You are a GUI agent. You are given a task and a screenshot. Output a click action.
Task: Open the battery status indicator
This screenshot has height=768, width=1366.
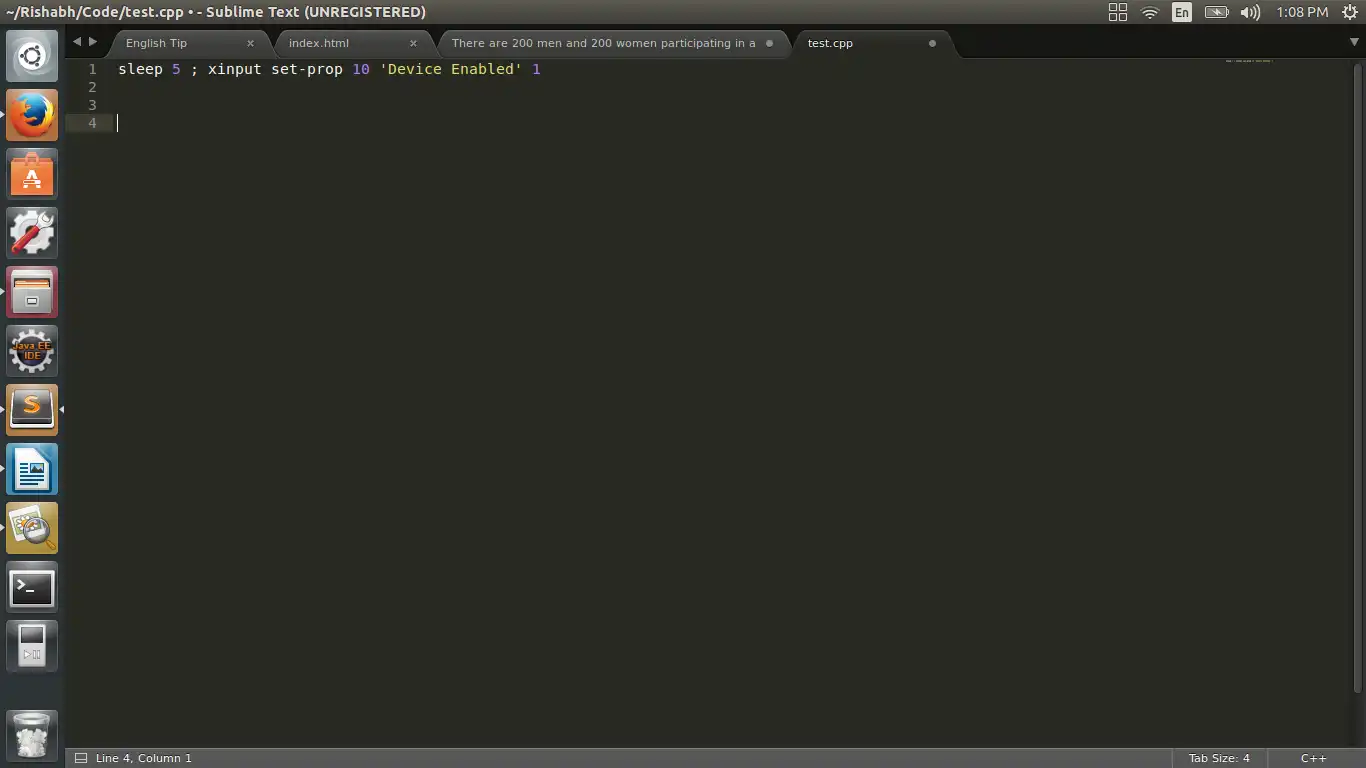click(x=1216, y=12)
